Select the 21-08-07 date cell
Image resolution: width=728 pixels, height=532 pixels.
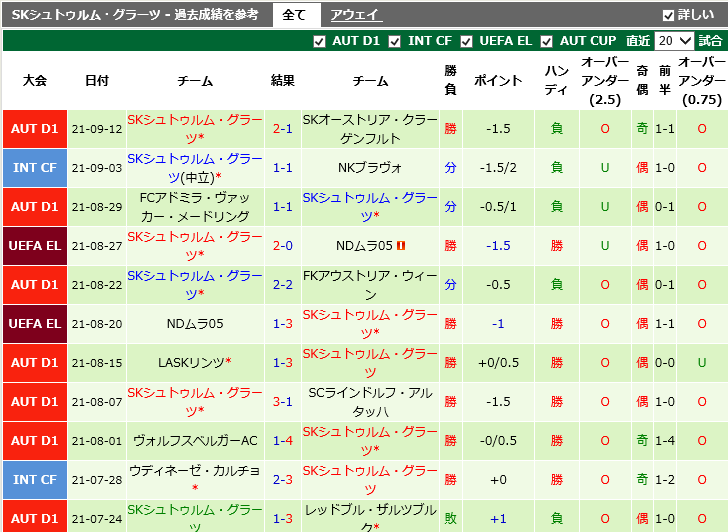(x=97, y=402)
